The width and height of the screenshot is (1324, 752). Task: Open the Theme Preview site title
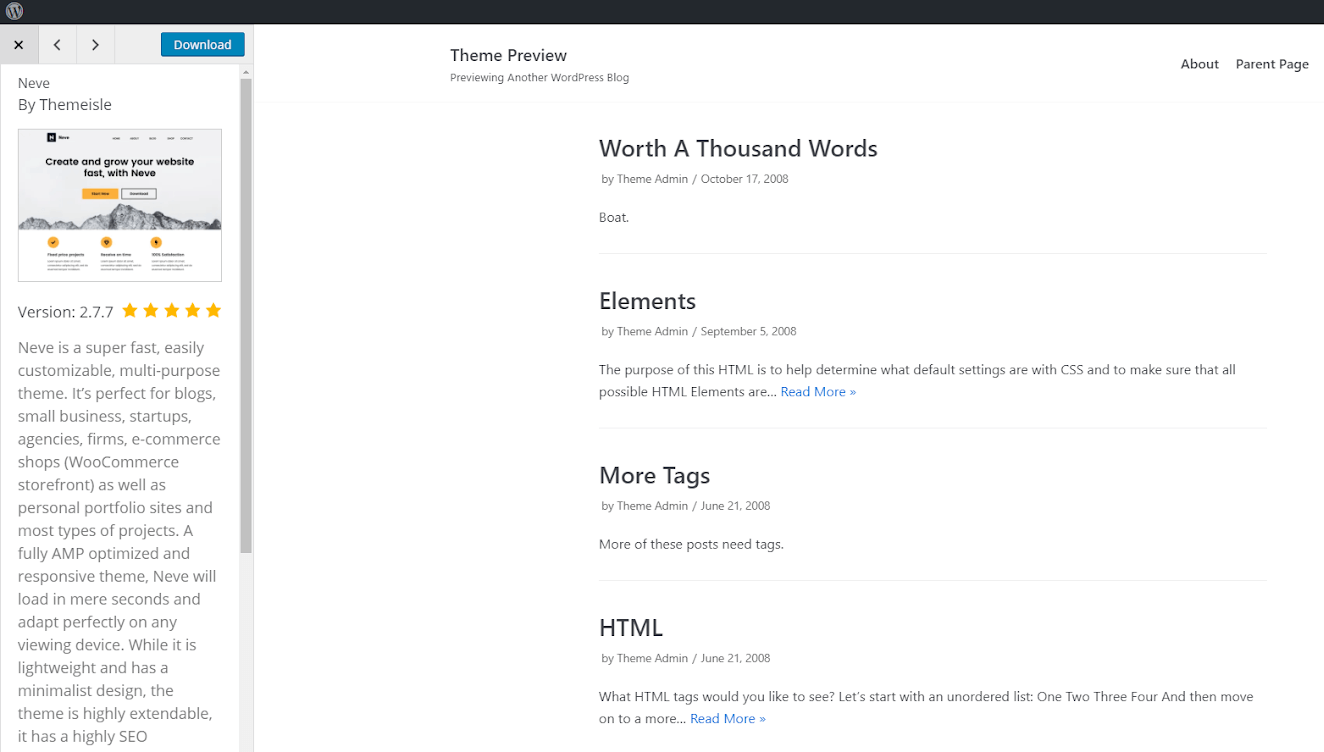point(508,55)
